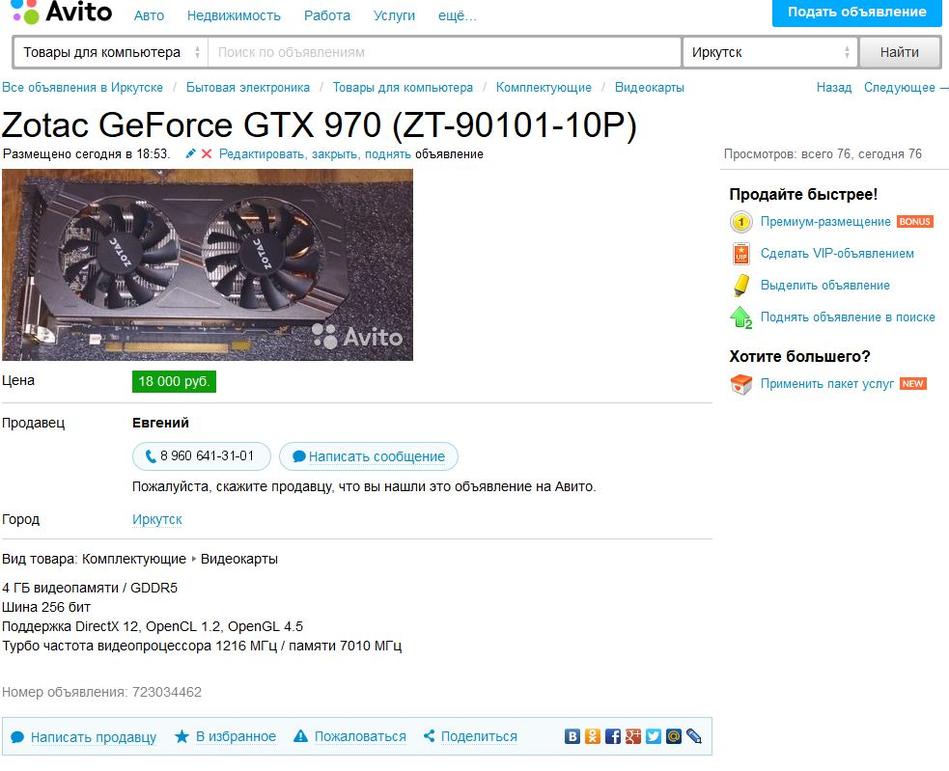Click the Назад link
949x771 pixels.
pyautogui.click(x=834, y=88)
